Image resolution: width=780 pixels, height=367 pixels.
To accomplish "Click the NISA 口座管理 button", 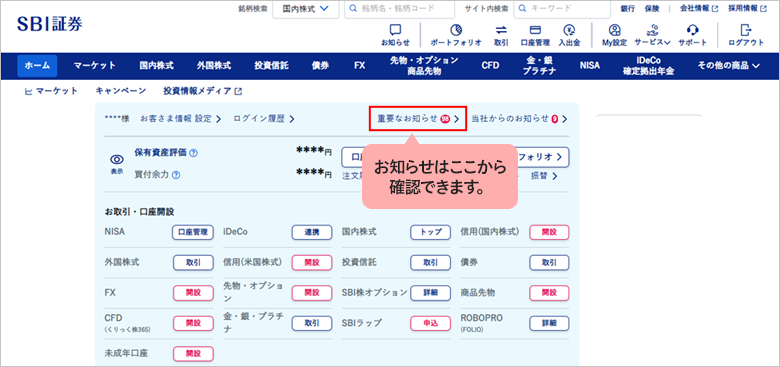I will [193, 232].
